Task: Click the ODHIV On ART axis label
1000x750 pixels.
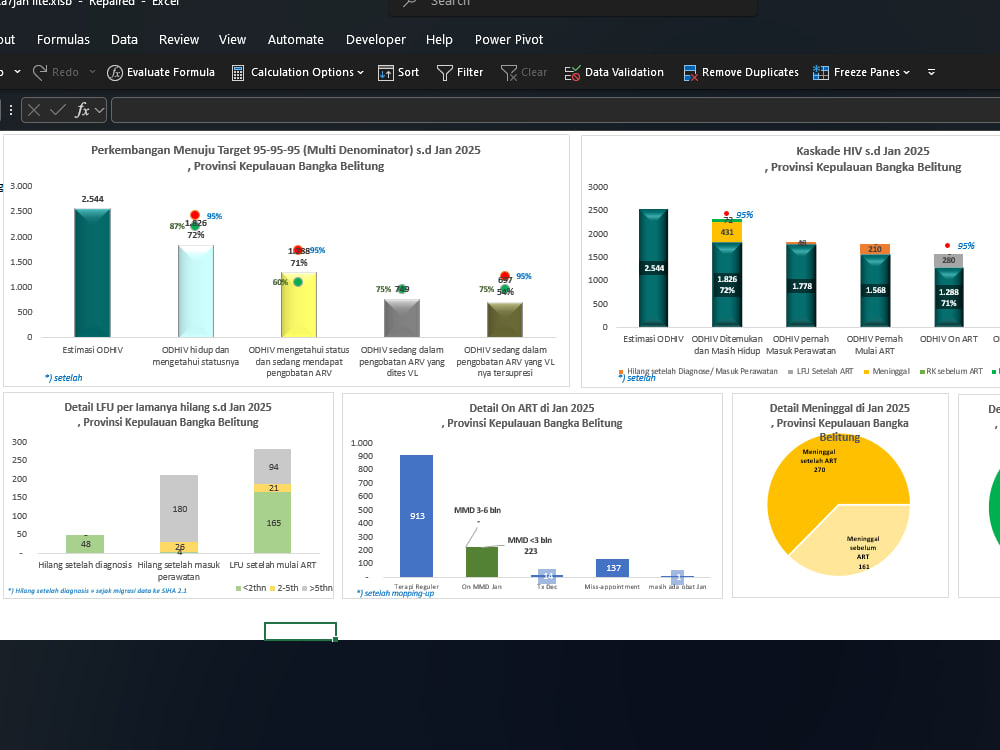Action: [948, 339]
